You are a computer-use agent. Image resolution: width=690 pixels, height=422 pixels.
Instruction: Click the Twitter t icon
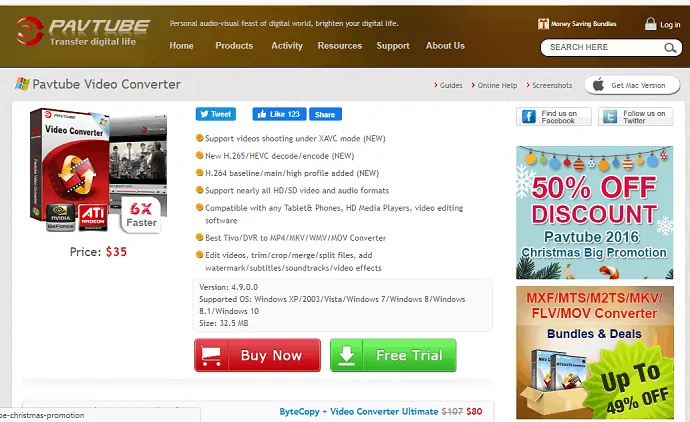[x=610, y=117]
